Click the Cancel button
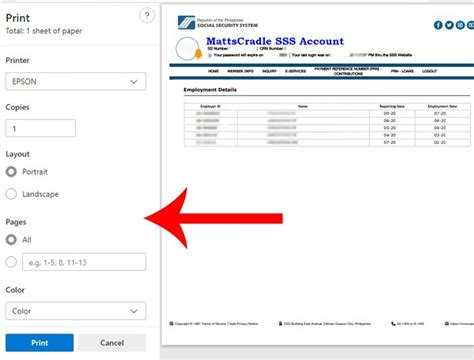Image resolution: width=474 pixels, height=360 pixels. coord(112,343)
